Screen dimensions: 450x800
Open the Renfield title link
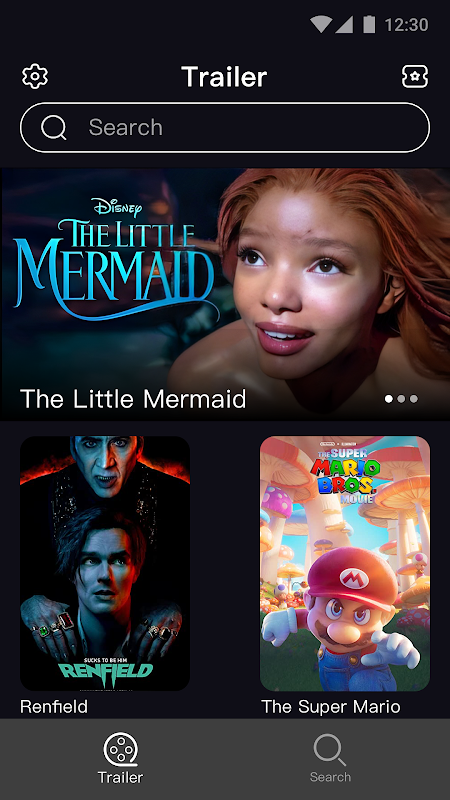pos(54,707)
